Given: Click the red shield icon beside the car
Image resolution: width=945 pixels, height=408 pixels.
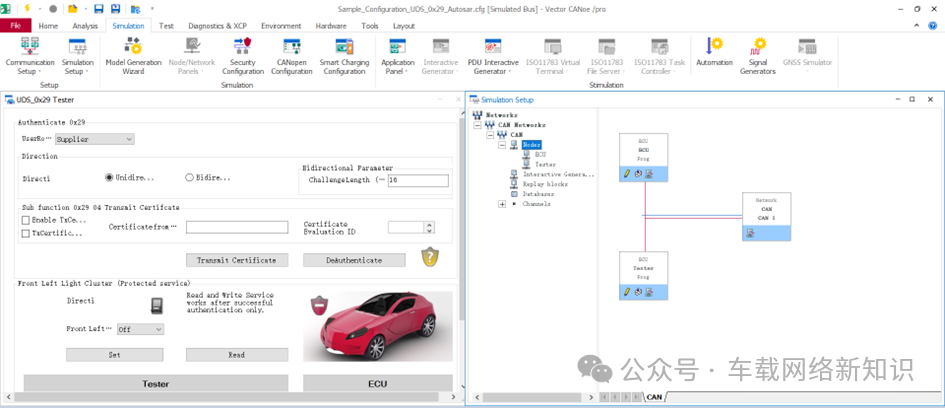Looking at the screenshot, I should coord(319,306).
